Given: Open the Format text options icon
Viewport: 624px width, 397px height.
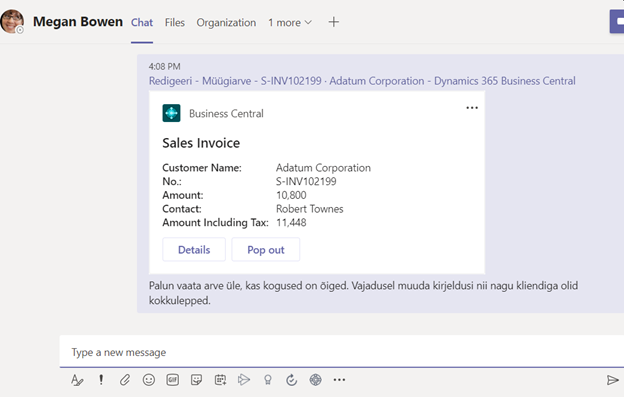Looking at the screenshot, I should [77, 380].
